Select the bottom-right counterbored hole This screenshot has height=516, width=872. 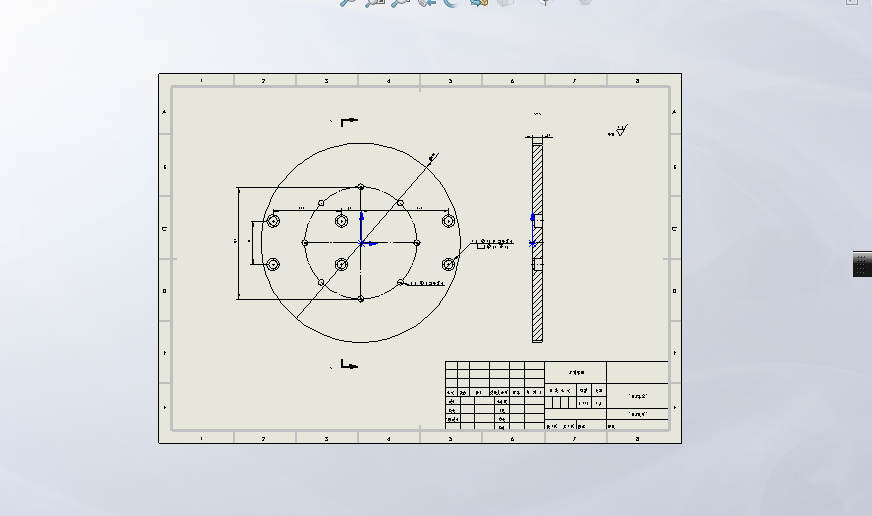448,264
